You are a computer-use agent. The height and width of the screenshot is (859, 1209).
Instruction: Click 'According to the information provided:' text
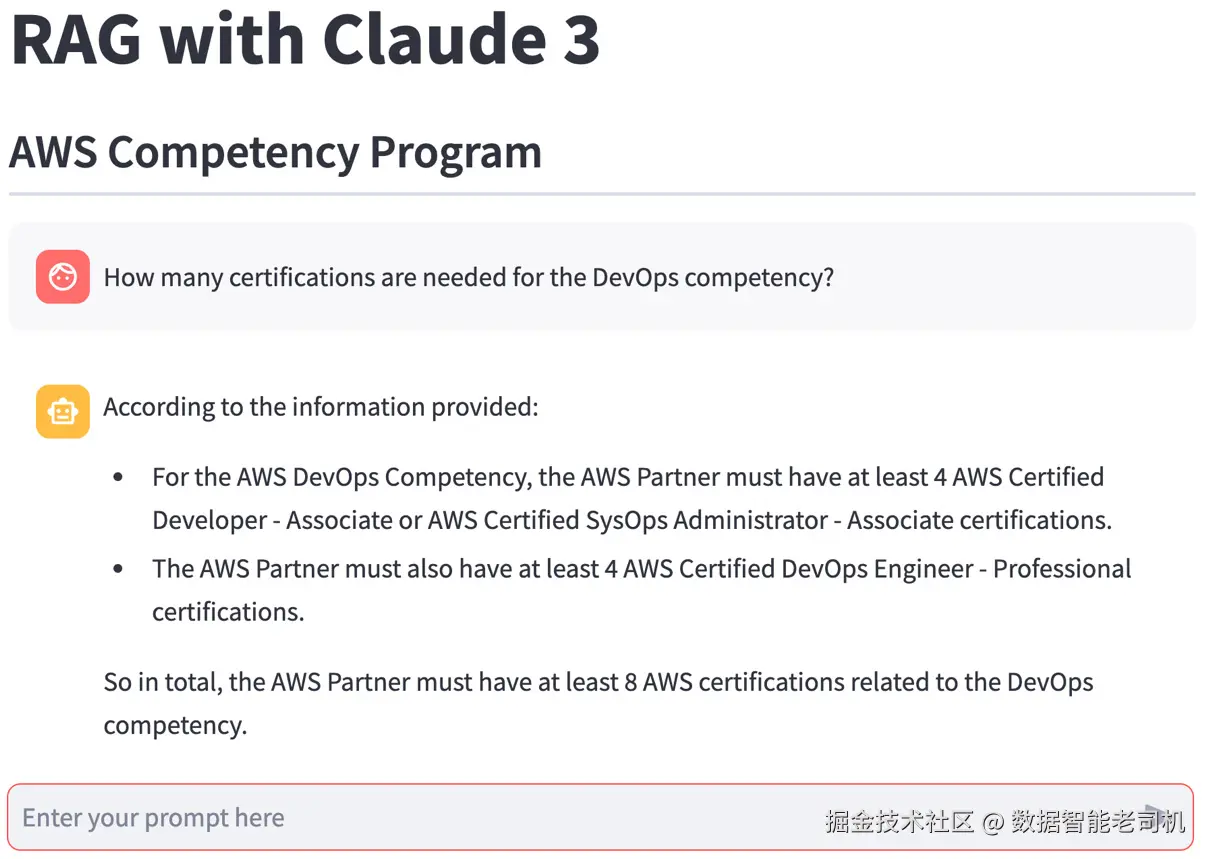point(320,407)
